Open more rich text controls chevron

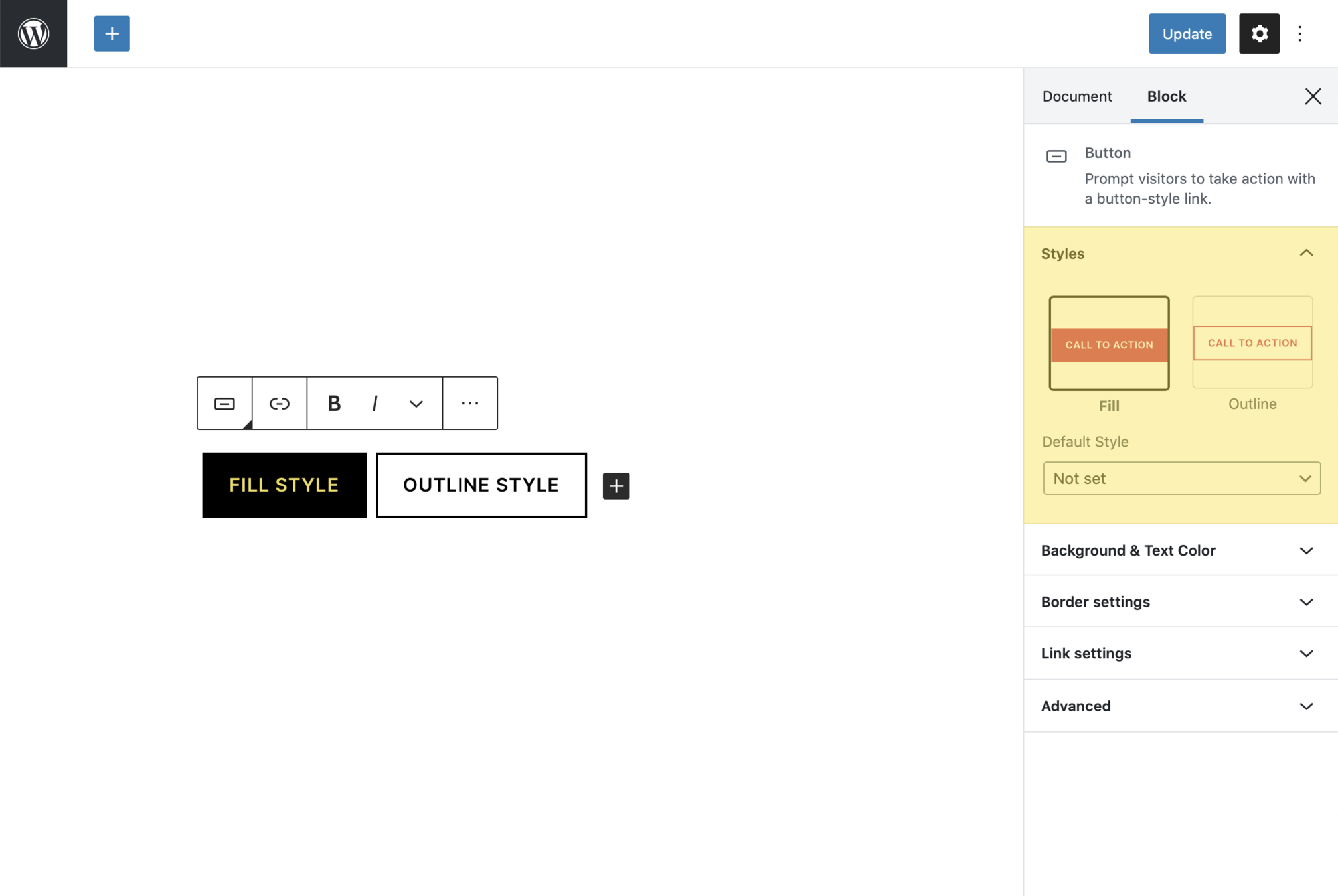click(x=416, y=403)
